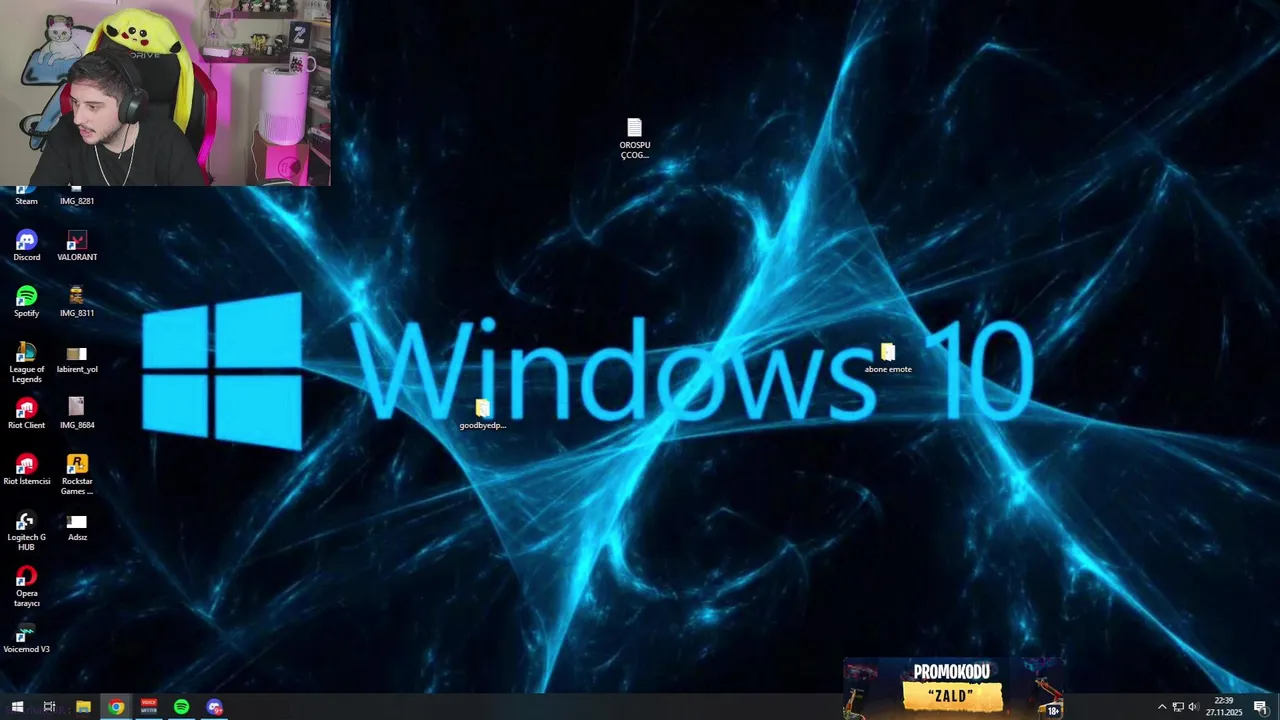
Task: Open Task View from the taskbar
Action: point(49,707)
